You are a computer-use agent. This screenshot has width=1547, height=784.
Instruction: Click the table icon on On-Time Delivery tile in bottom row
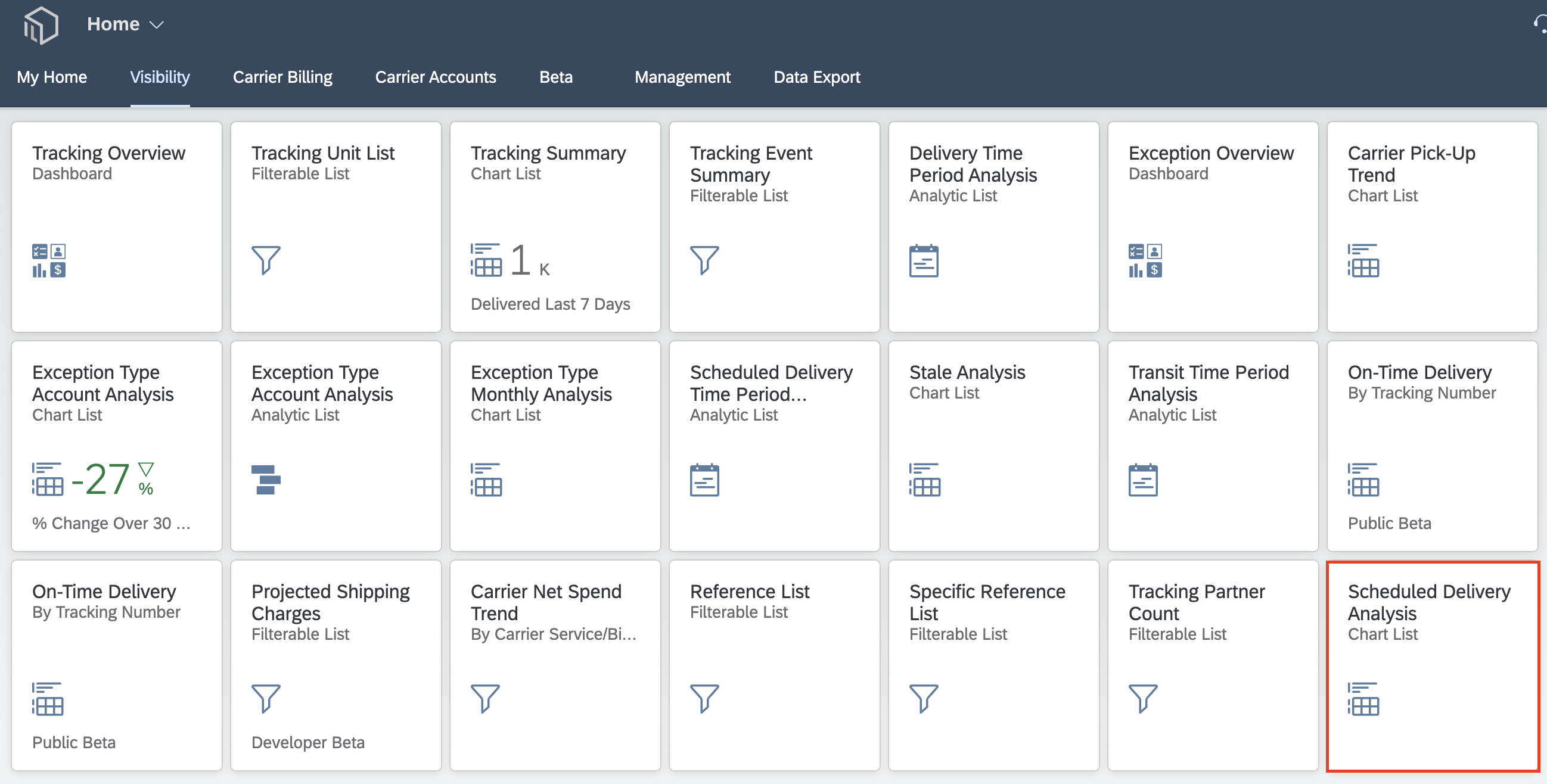pyautogui.click(x=48, y=698)
